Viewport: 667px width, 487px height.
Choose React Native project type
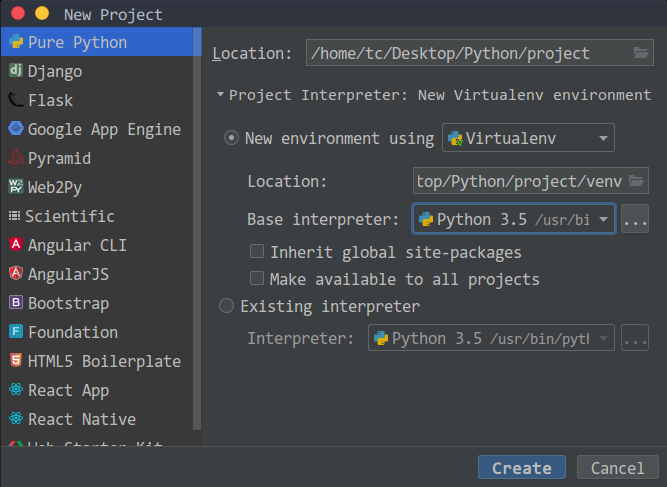[x=81, y=419]
